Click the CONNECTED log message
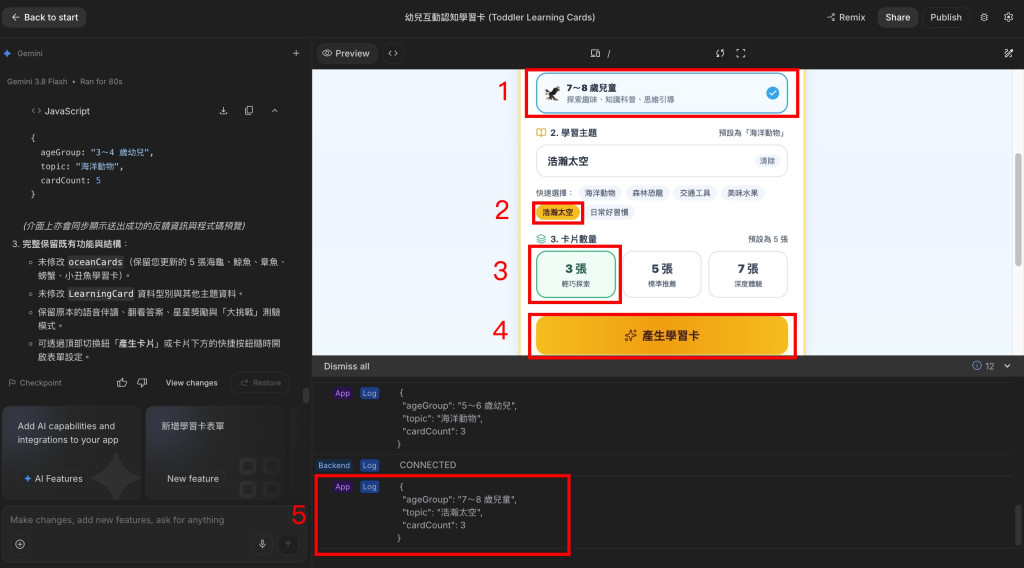Viewport: 1024px width, 568px height. tap(428, 465)
